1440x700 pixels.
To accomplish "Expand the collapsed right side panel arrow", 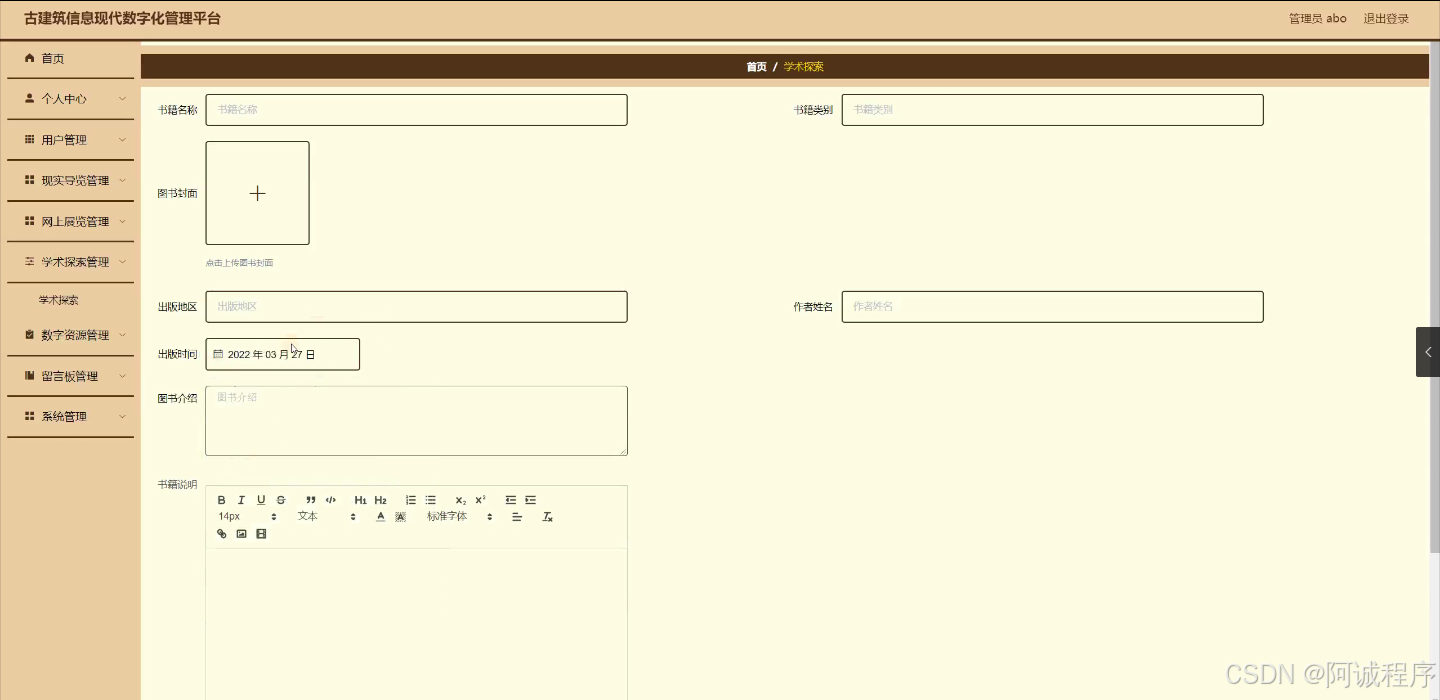I will coord(1428,352).
